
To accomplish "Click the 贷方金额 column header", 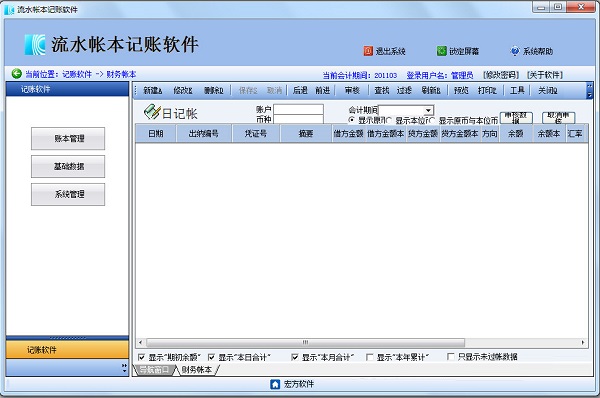I will coord(422,134).
